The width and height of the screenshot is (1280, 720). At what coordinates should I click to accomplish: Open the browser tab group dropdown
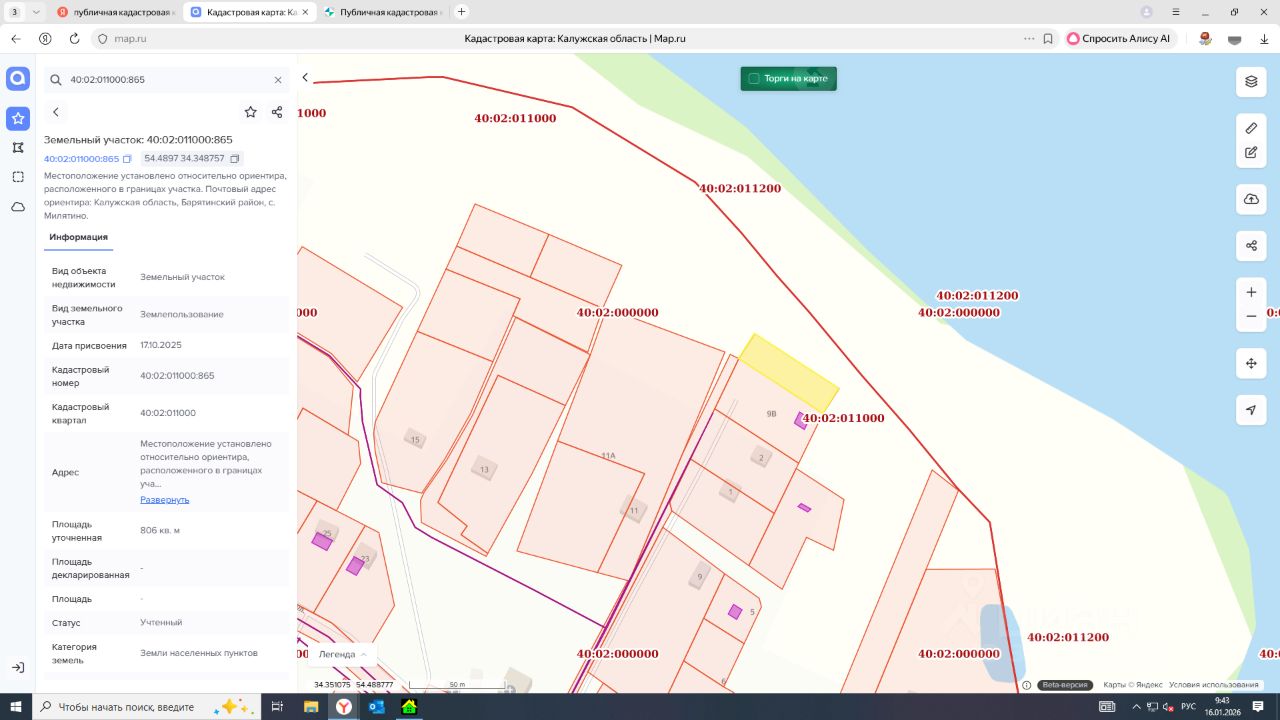pos(37,12)
